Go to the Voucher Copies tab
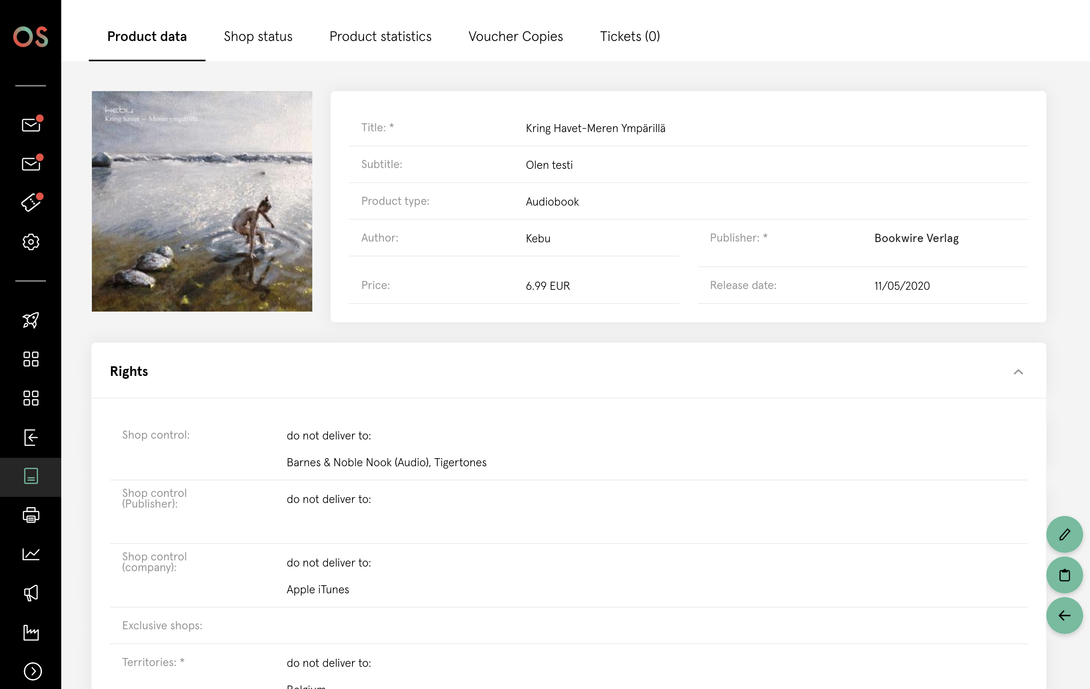 515,36
